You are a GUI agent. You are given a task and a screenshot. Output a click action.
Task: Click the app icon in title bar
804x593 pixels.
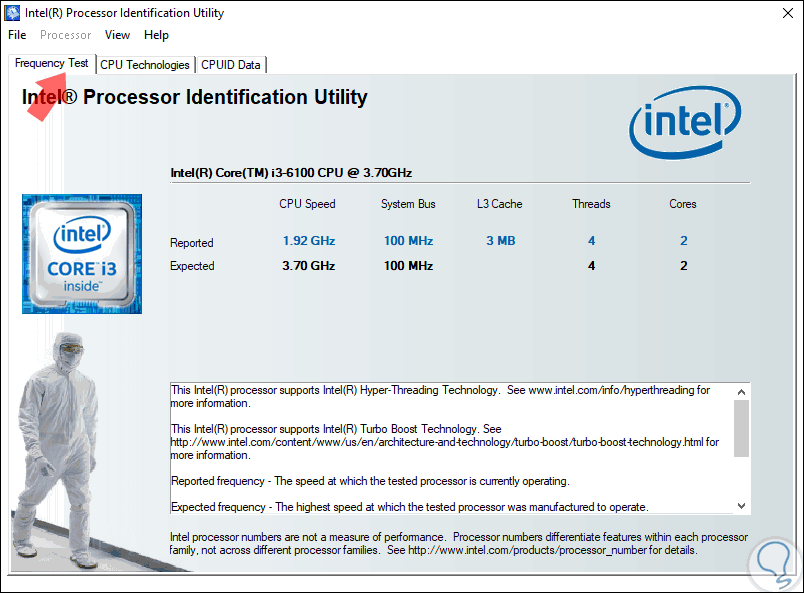pyautogui.click(x=12, y=13)
